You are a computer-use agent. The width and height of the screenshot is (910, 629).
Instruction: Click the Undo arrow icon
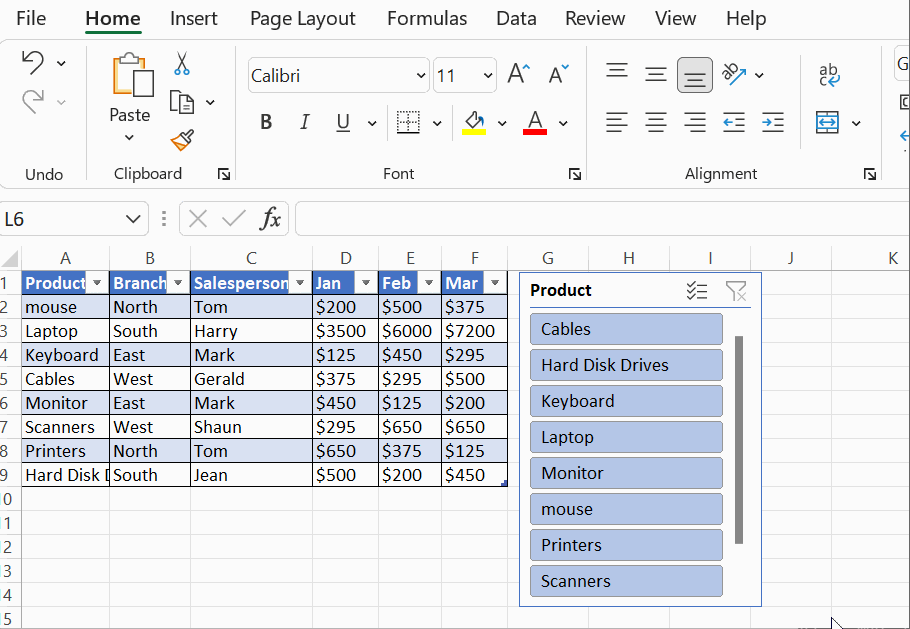[33, 63]
